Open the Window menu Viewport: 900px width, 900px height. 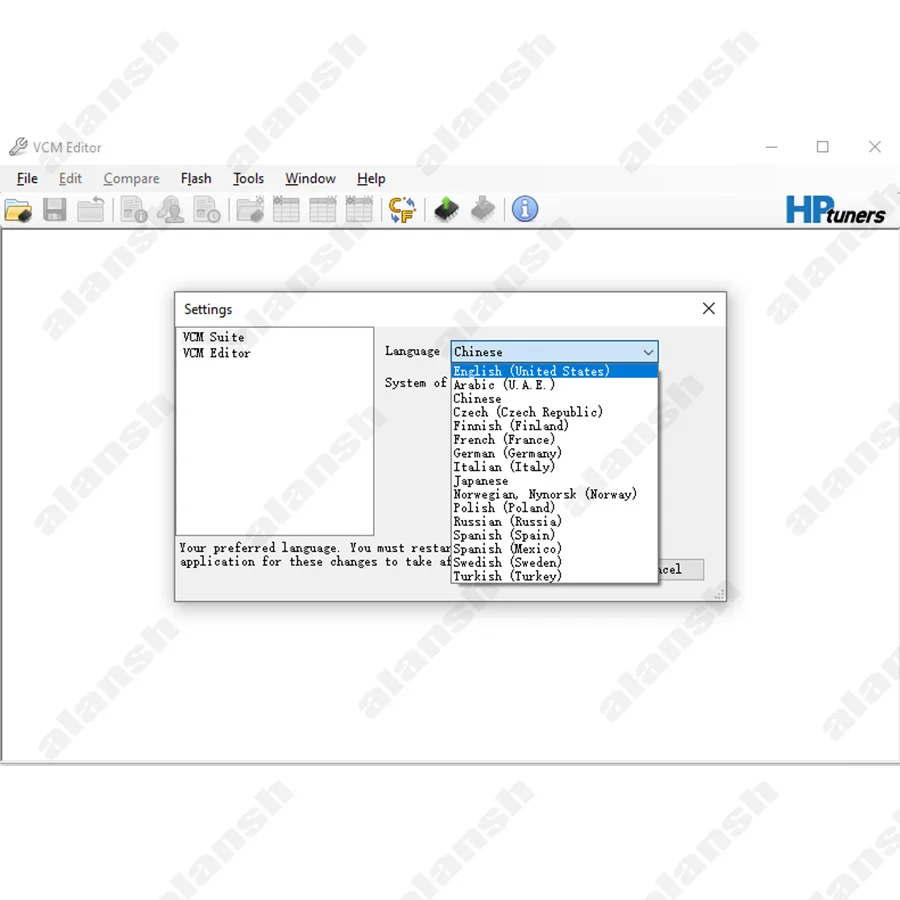coord(310,179)
